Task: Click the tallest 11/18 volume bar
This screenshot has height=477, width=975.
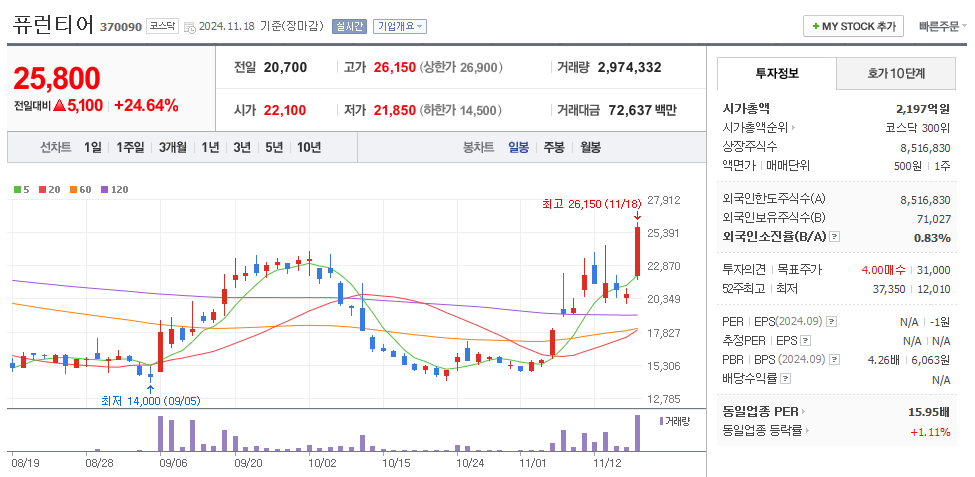Action: pyautogui.click(x=637, y=433)
